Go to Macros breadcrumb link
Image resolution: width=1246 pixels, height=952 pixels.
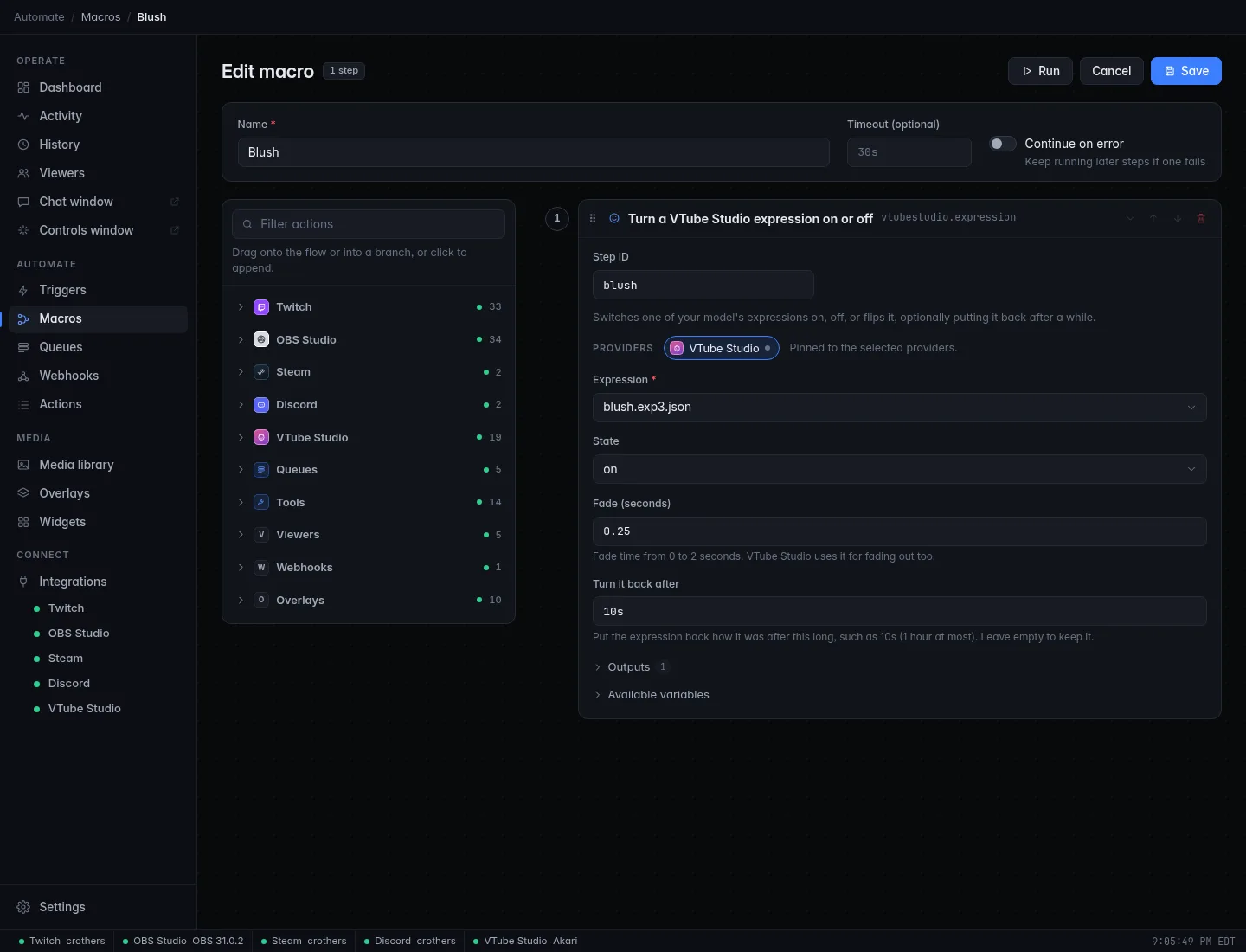point(100,17)
